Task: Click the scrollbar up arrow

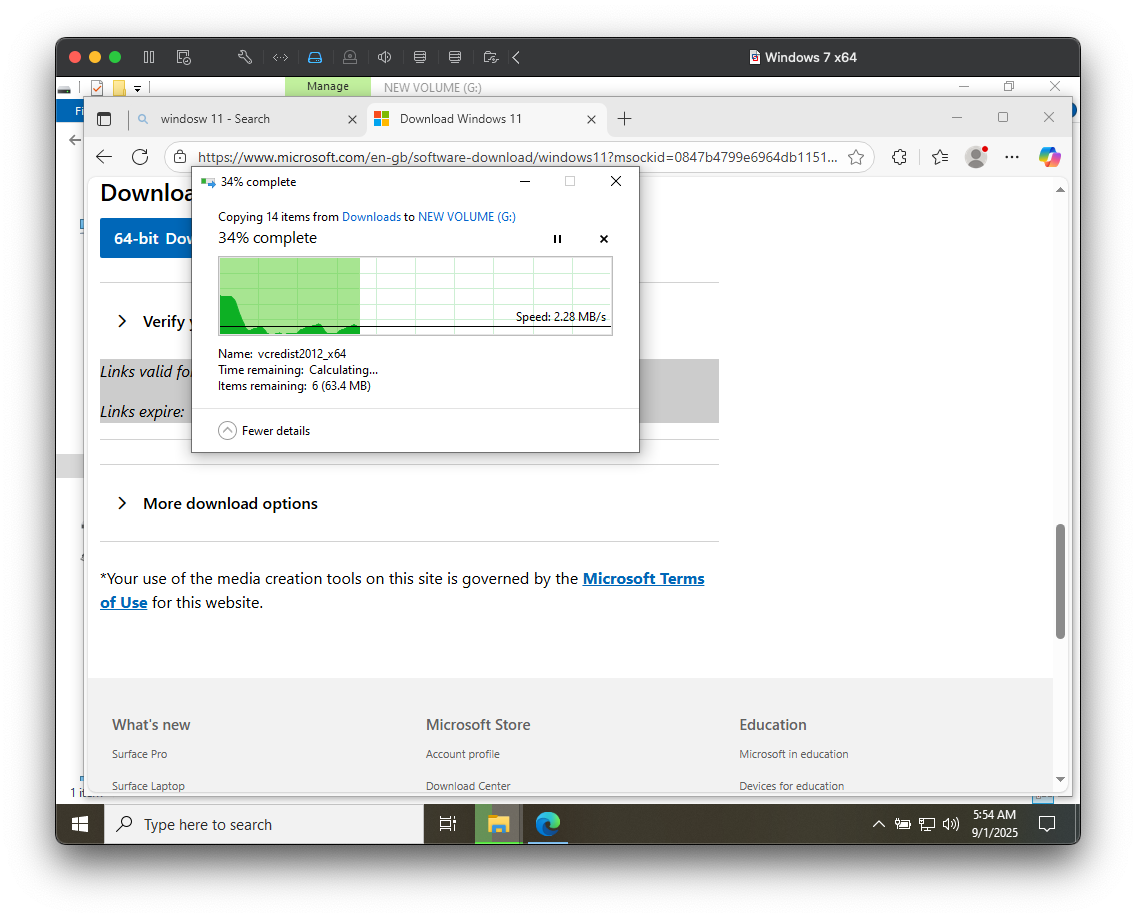Action: click(1060, 190)
